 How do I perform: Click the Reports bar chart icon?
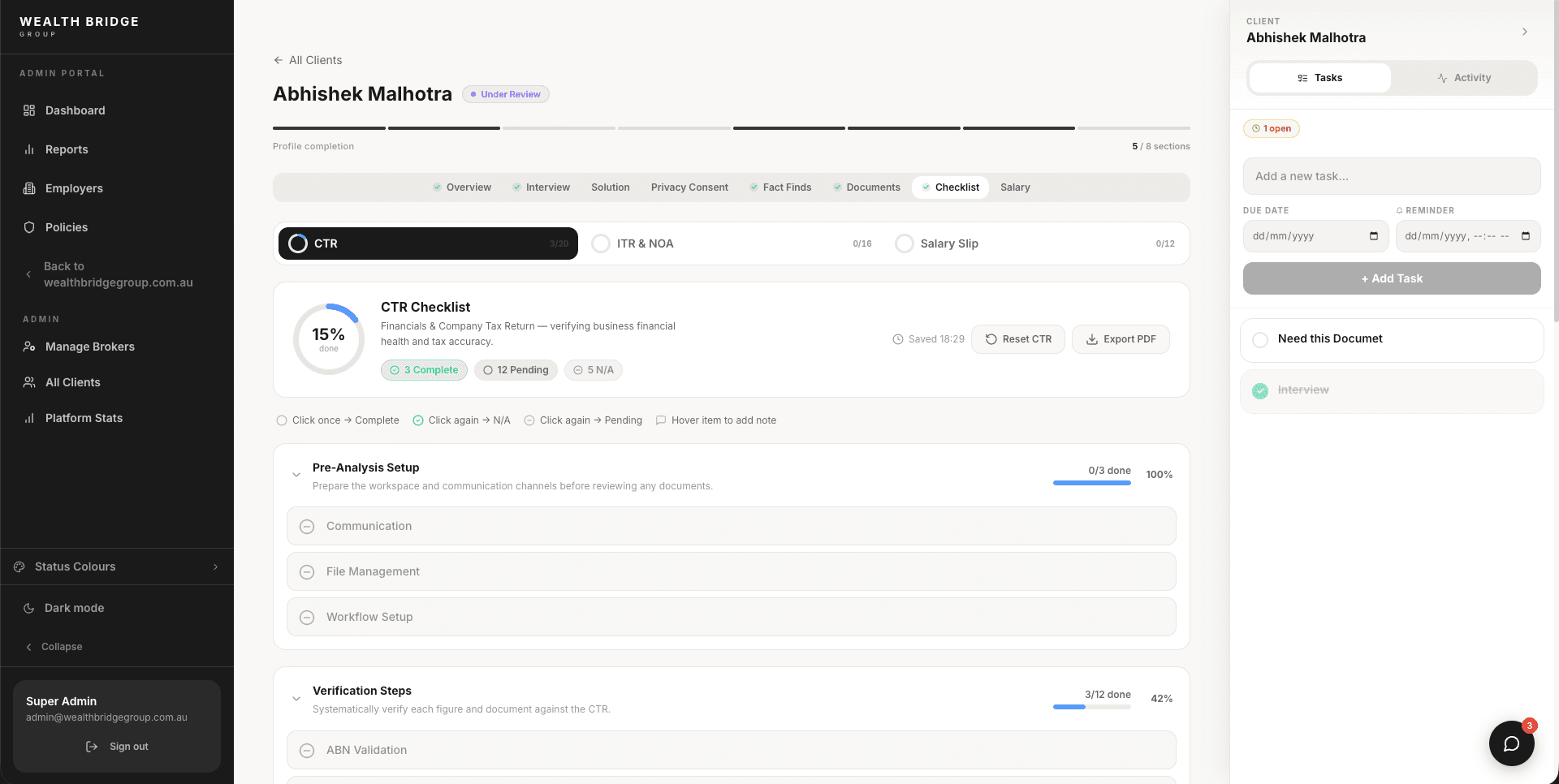[x=29, y=149]
